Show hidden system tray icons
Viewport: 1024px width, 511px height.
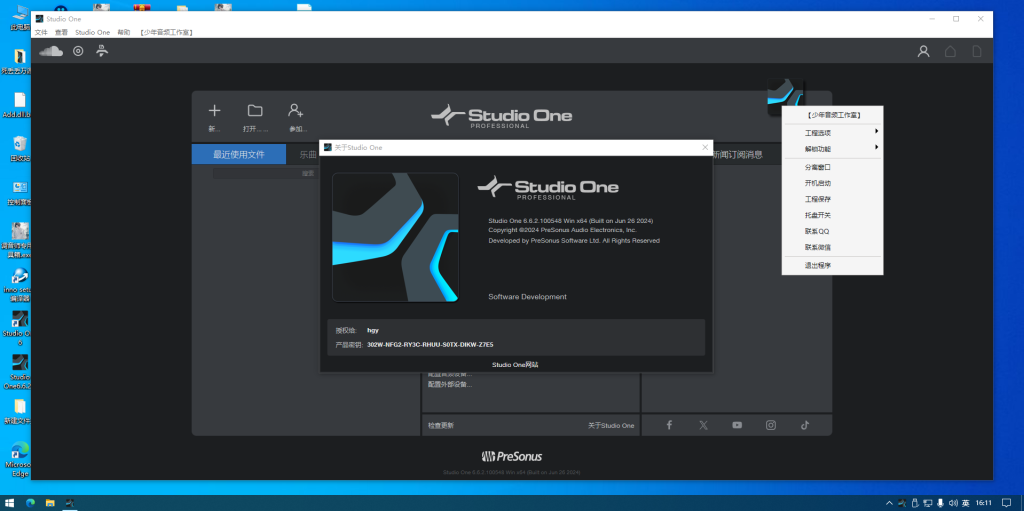888,503
